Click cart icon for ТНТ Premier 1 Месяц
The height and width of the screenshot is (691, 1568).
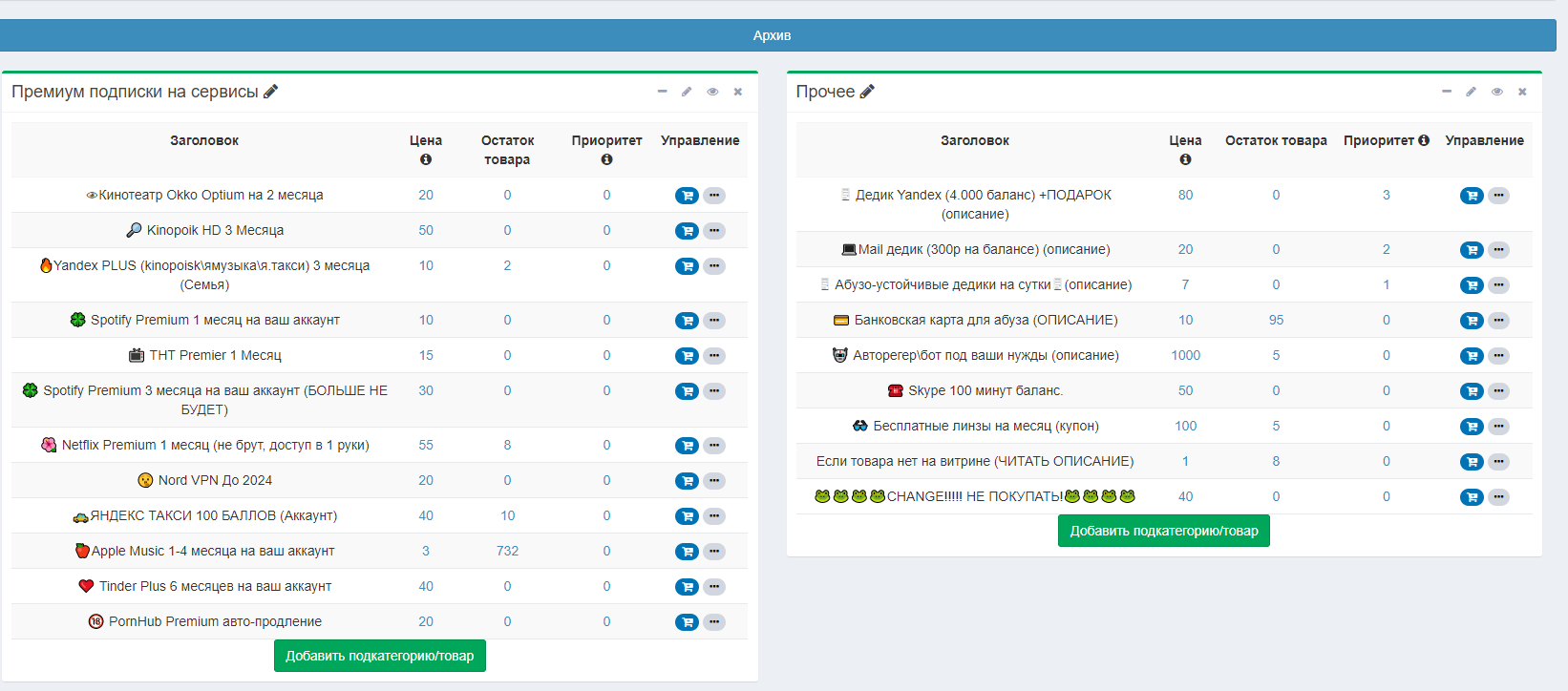[687, 356]
